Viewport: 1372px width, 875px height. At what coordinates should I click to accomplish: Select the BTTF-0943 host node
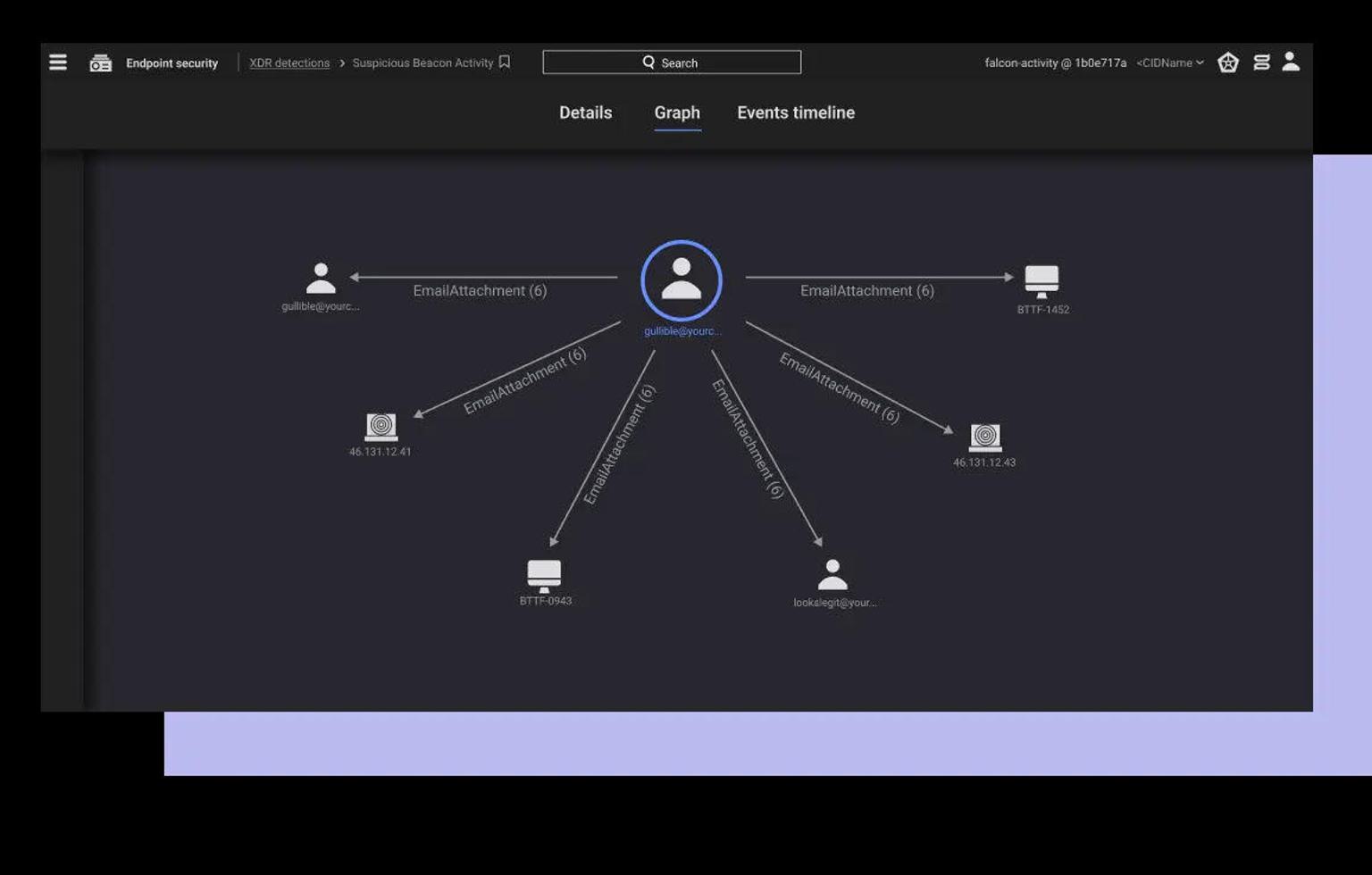(544, 575)
